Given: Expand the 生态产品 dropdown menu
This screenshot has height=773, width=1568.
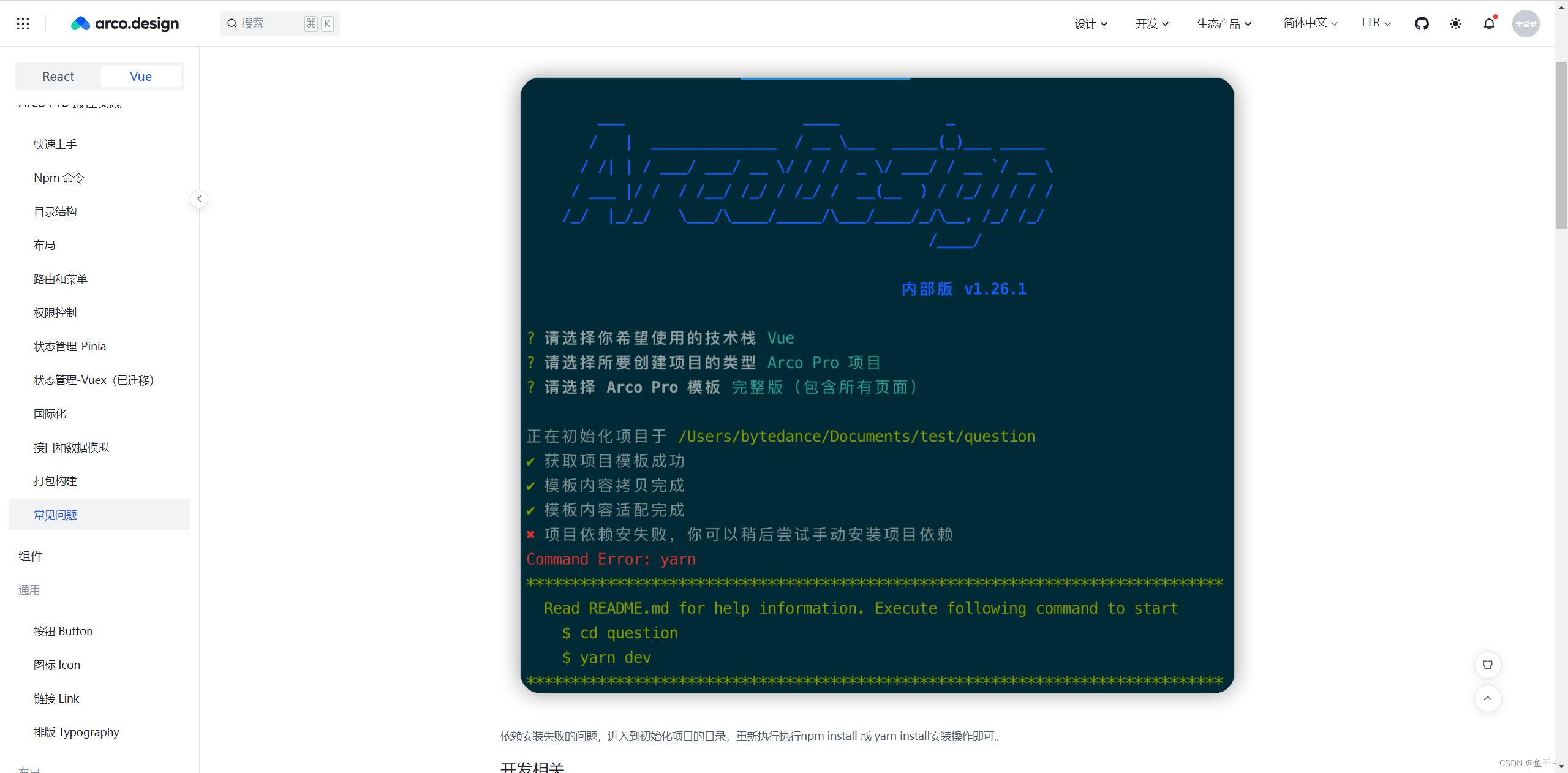Looking at the screenshot, I should [x=1224, y=23].
